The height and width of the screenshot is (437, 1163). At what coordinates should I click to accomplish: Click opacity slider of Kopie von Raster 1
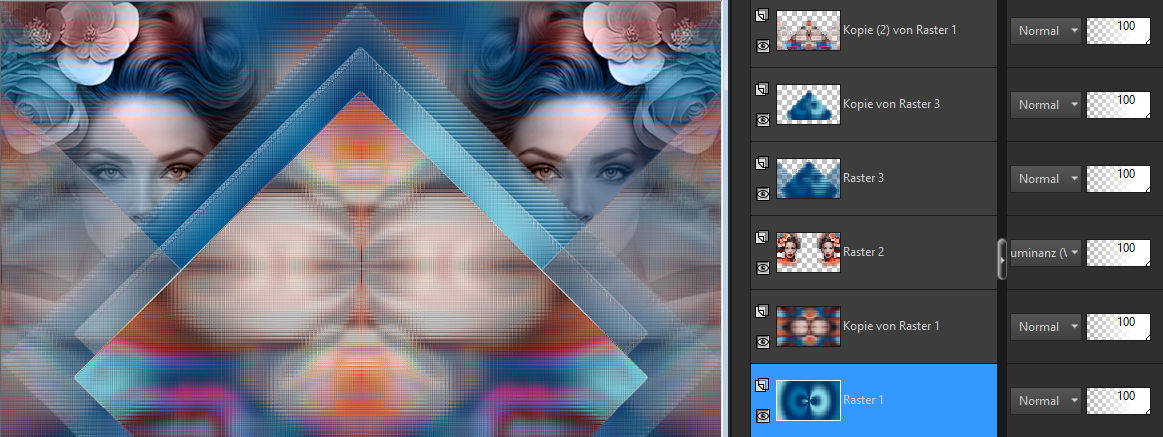pyautogui.click(x=1118, y=326)
